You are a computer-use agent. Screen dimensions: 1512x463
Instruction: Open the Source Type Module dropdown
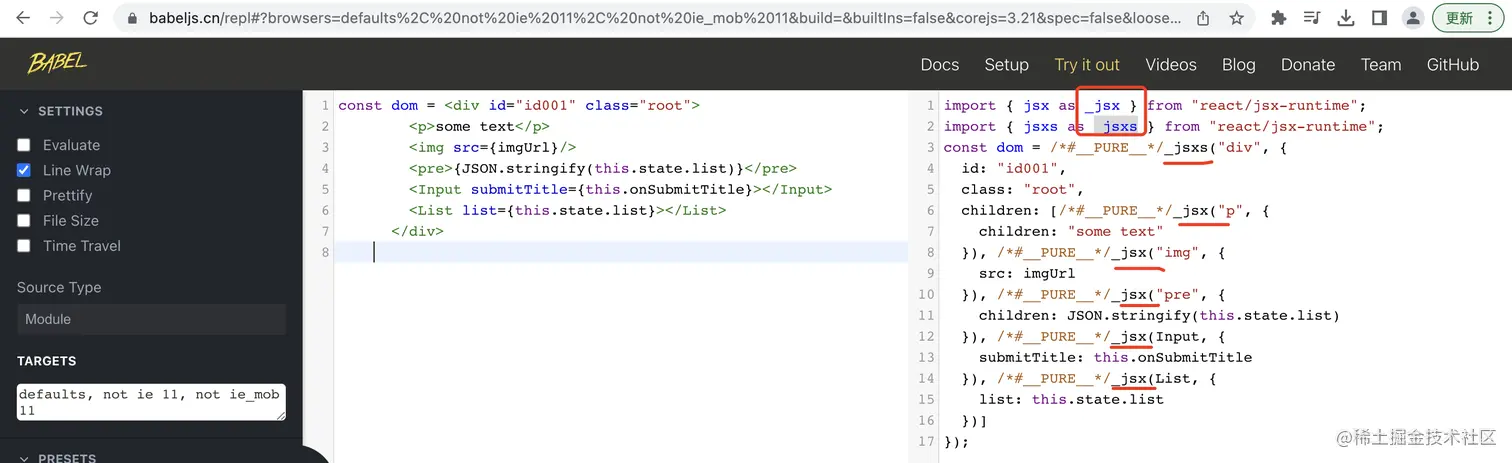151,319
